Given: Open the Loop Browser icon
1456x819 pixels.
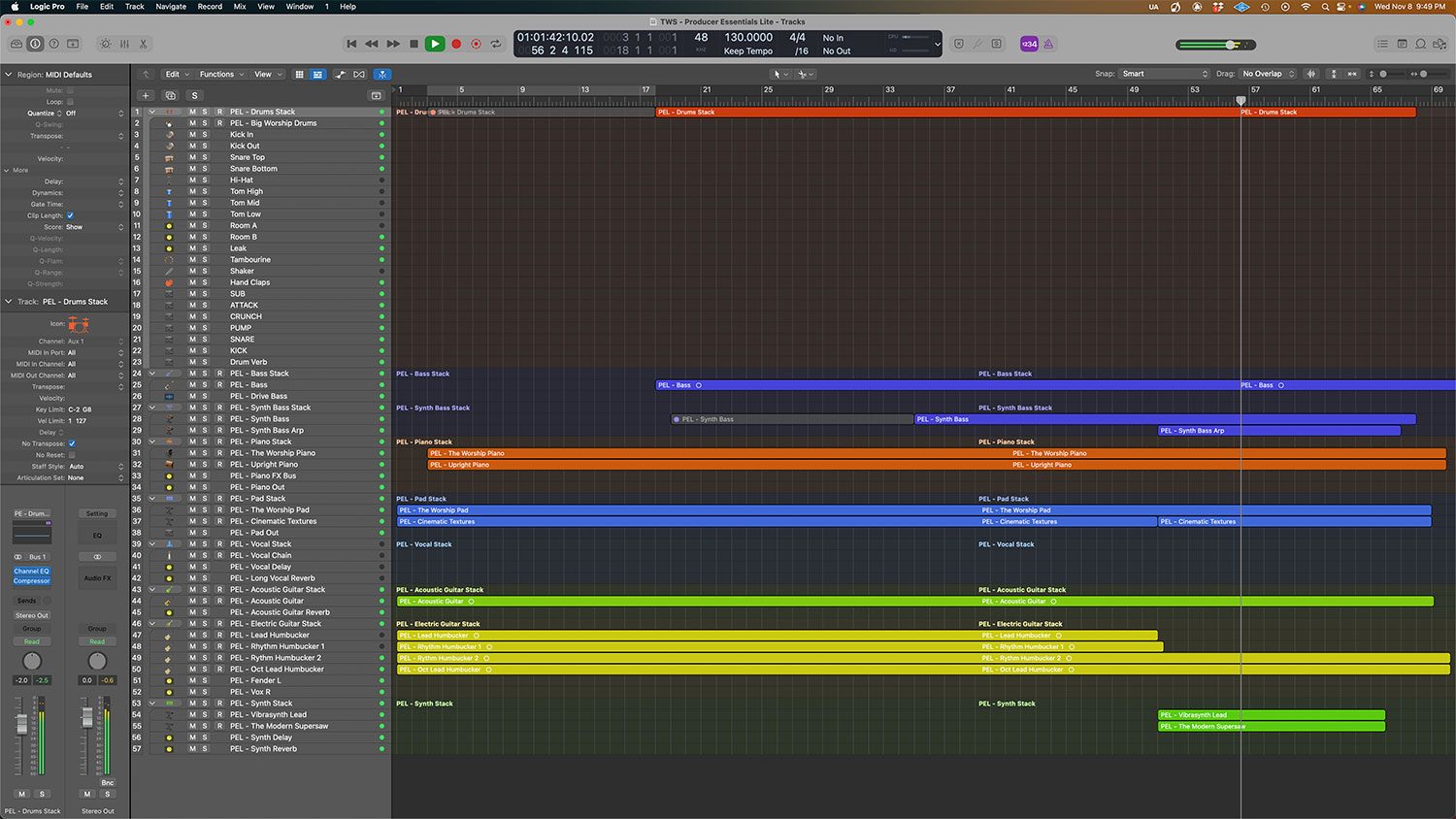Looking at the screenshot, I should coord(1420,44).
